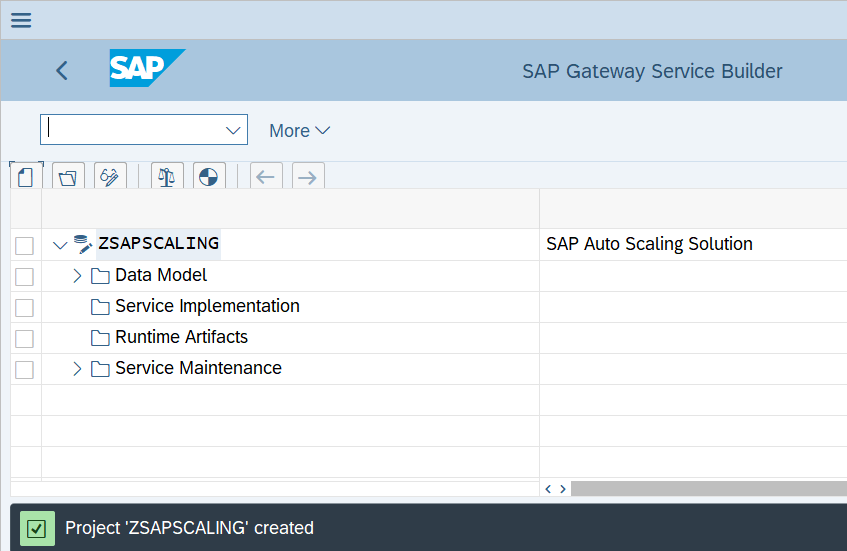Viewport: 847px width, 551px height.
Task: Toggle display/change mode with glasses-pencil icon
Action: [110, 177]
